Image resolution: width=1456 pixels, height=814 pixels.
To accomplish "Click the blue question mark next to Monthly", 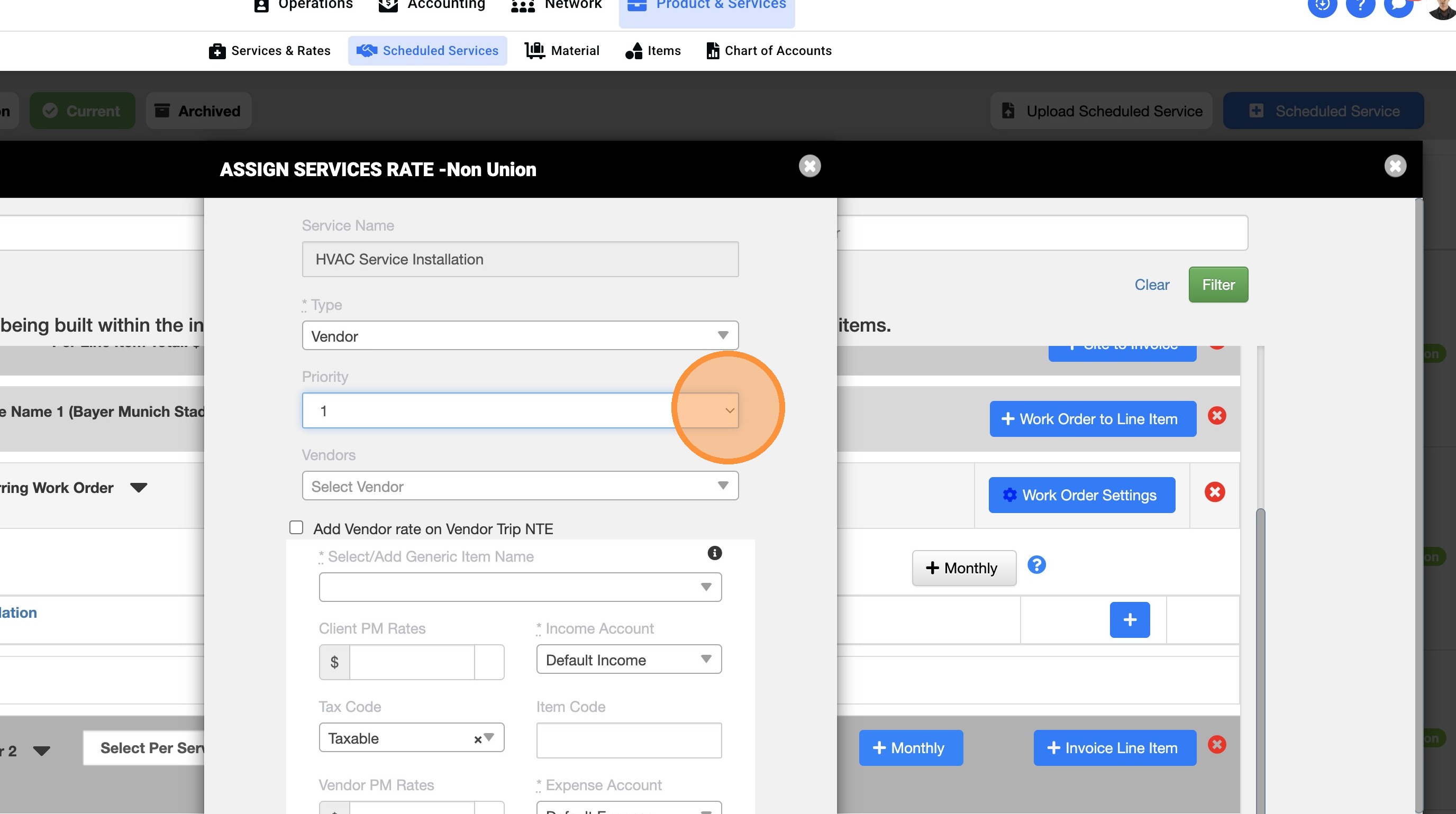I will click(x=1036, y=565).
